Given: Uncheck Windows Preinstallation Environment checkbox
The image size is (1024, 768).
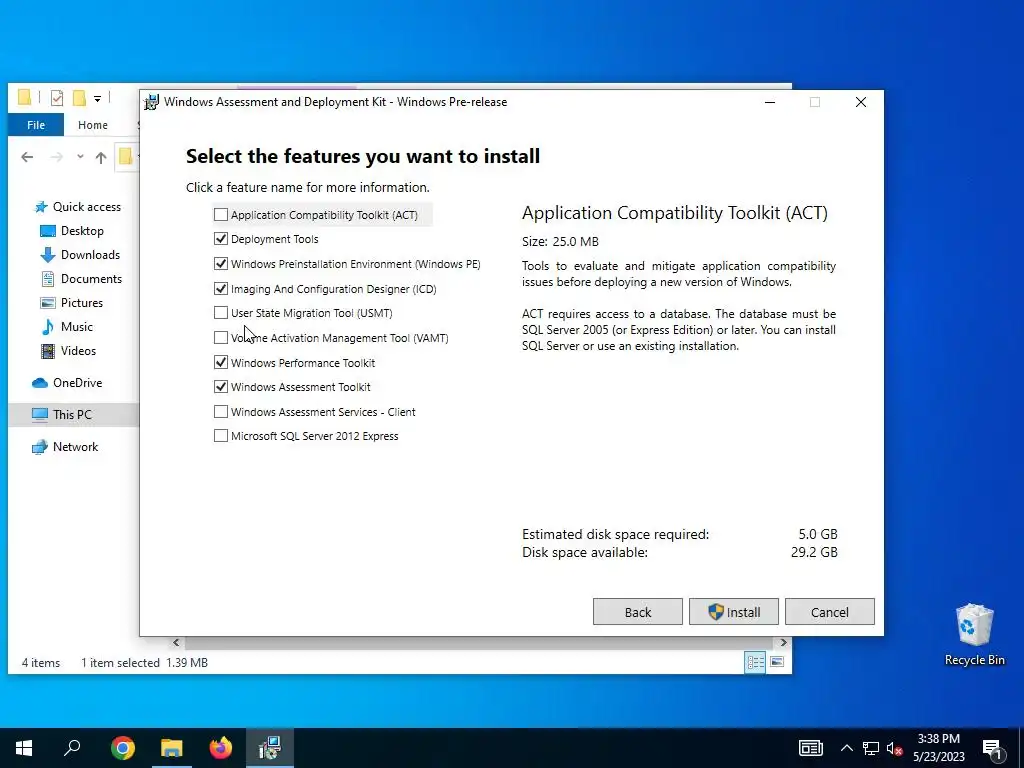Looking at the screenshot, I should [x=221, y=264].
